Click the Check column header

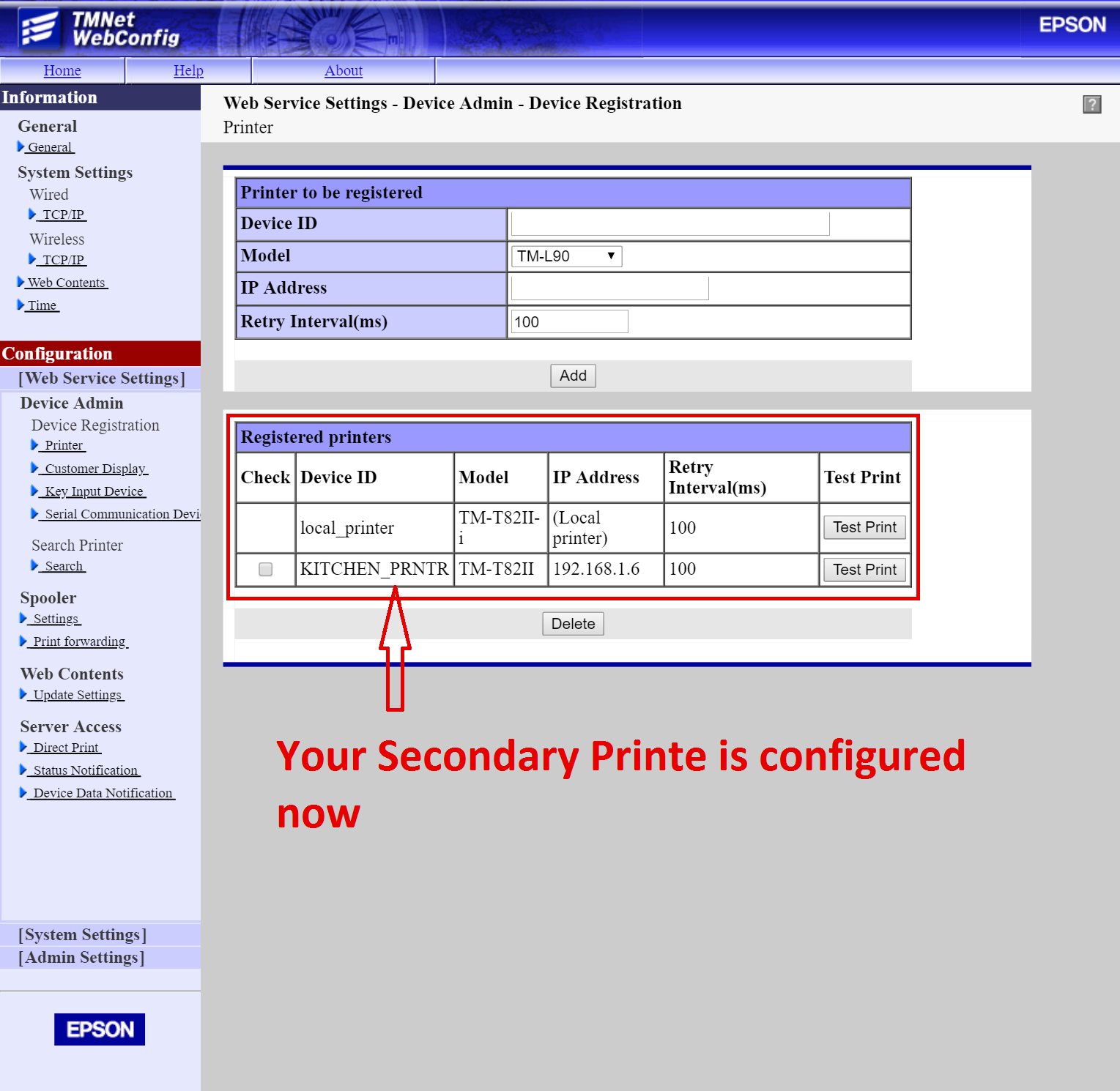265,477
